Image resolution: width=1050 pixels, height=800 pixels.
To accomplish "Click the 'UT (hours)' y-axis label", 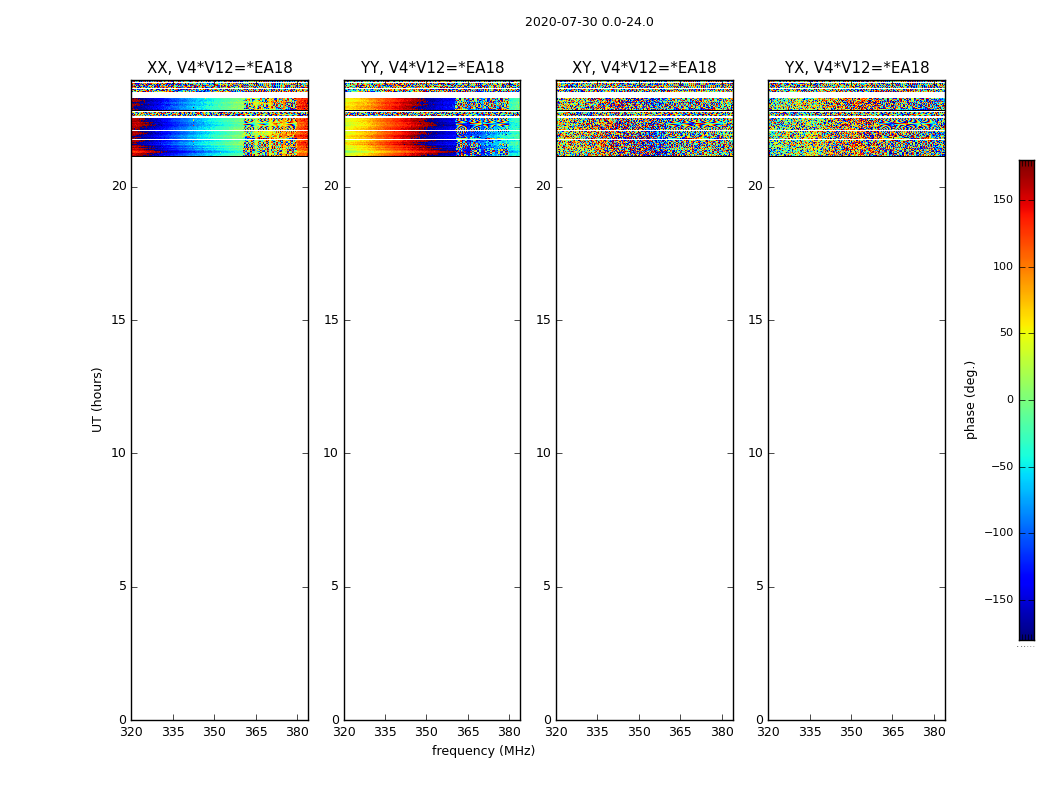I will [x=97, y=399].
